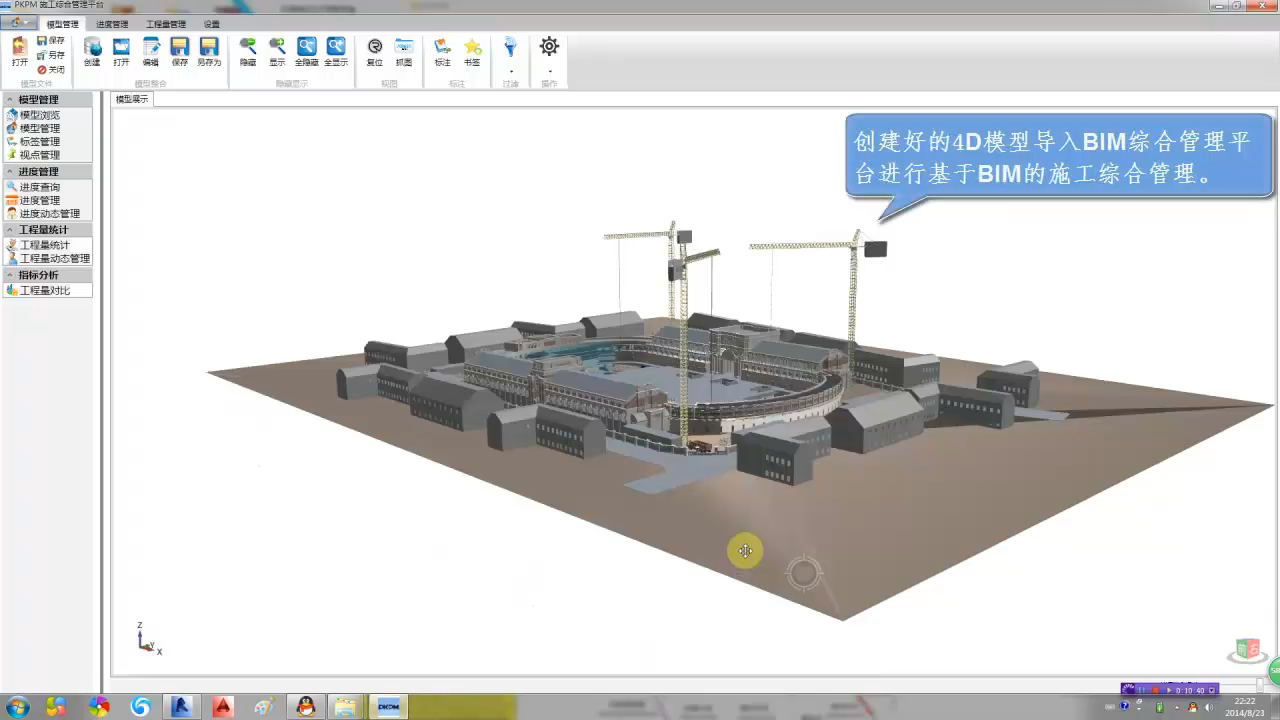Click the 编辑 edit icon

coord(150,51)
